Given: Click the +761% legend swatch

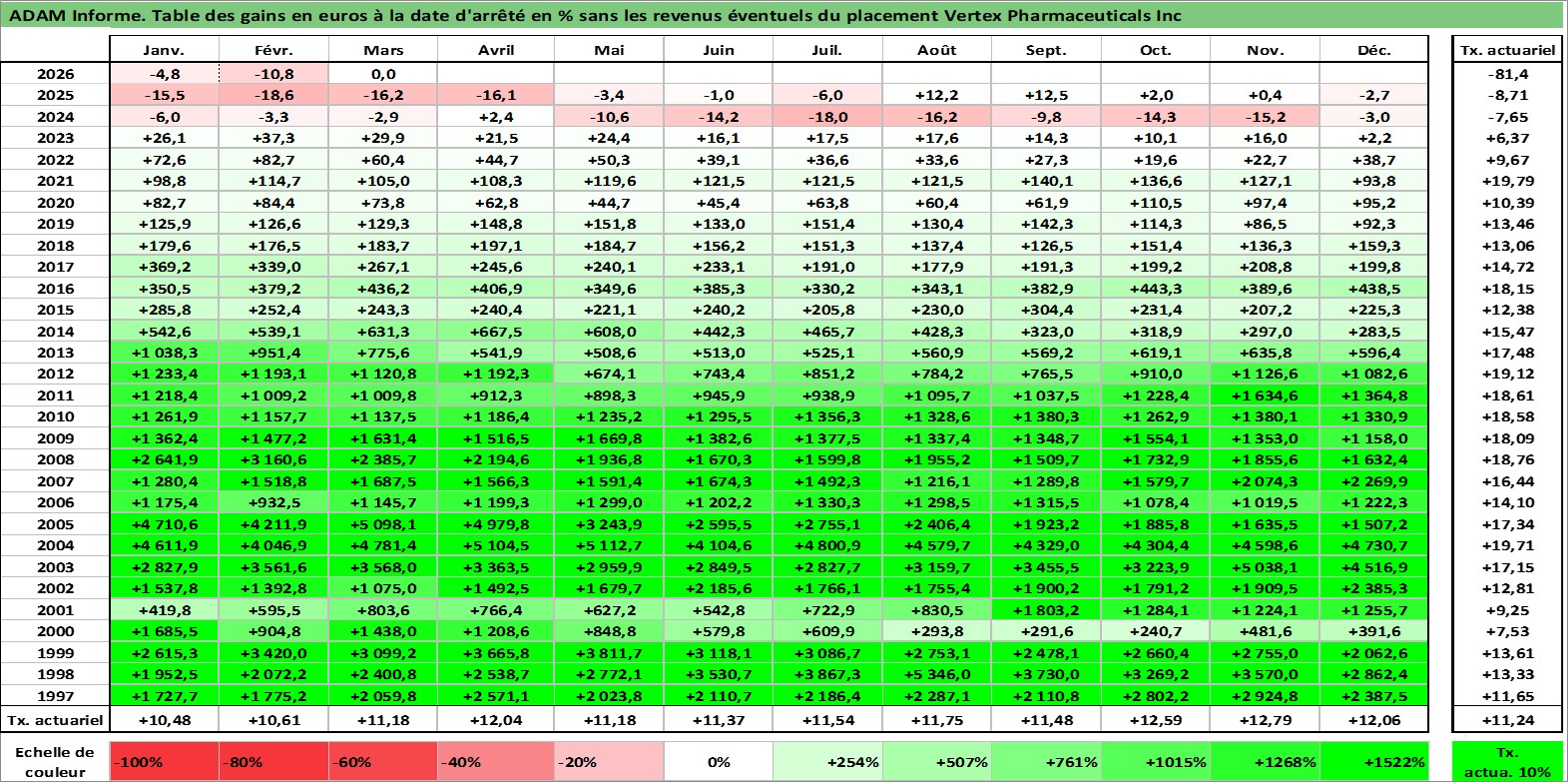Looking at the screenshot, I should [1046, 761].
